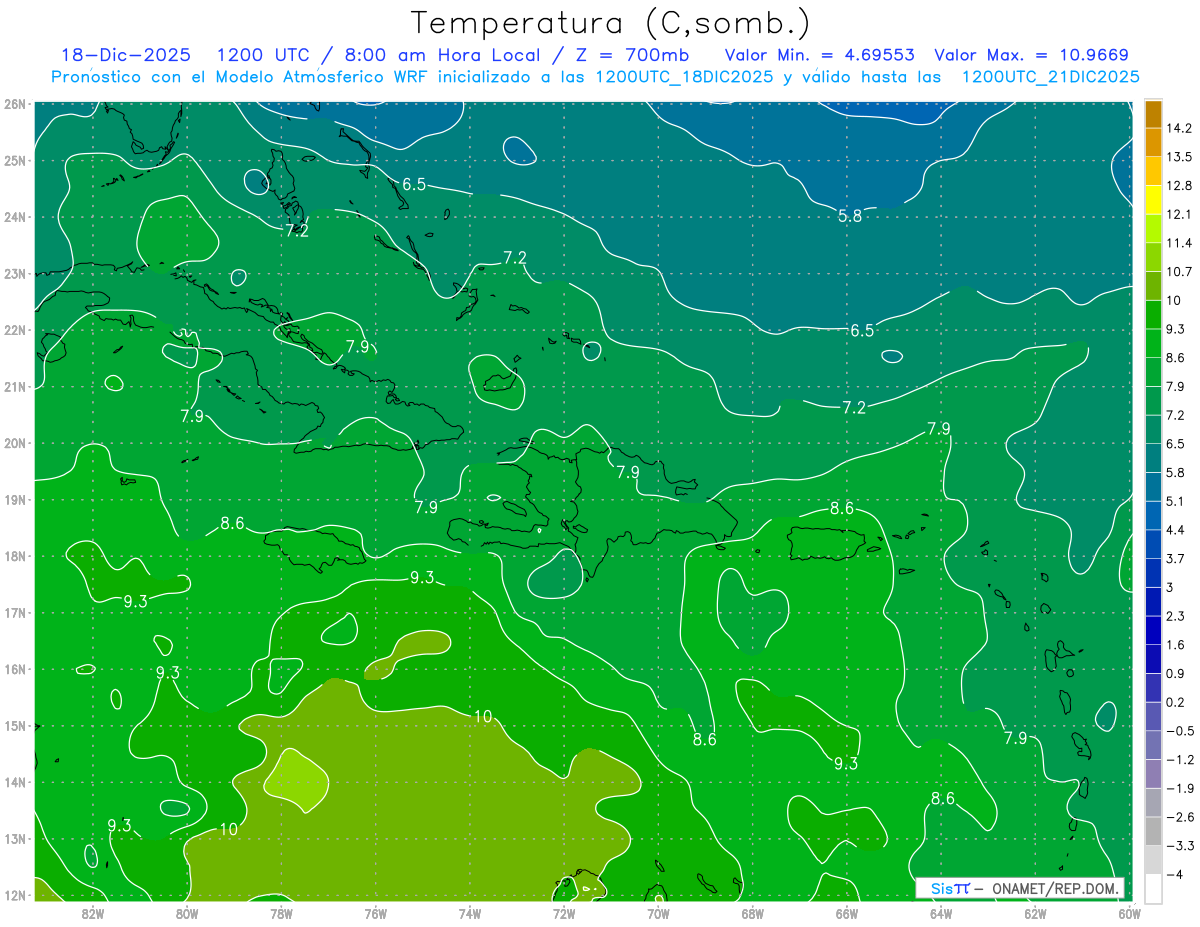Click the '18-Dic-2025' date text

[x=125, y=55]
